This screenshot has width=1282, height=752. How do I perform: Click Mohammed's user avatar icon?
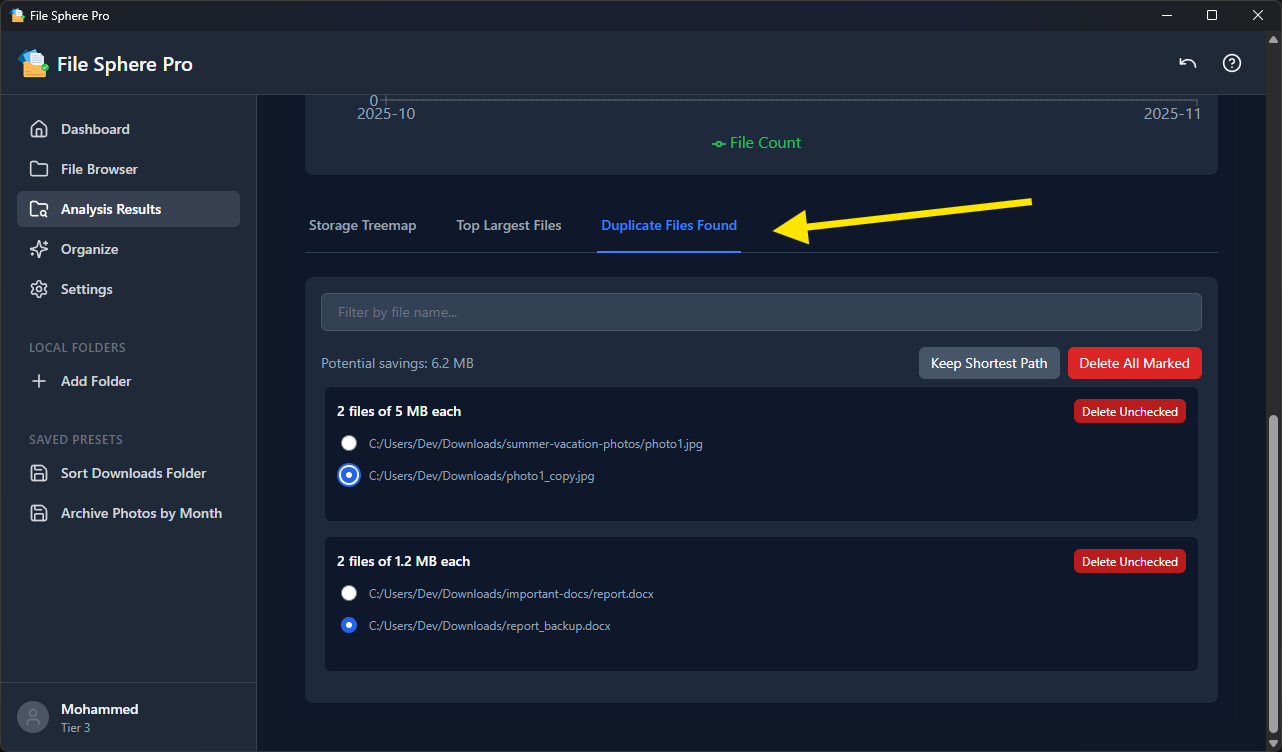click(33, 717)
